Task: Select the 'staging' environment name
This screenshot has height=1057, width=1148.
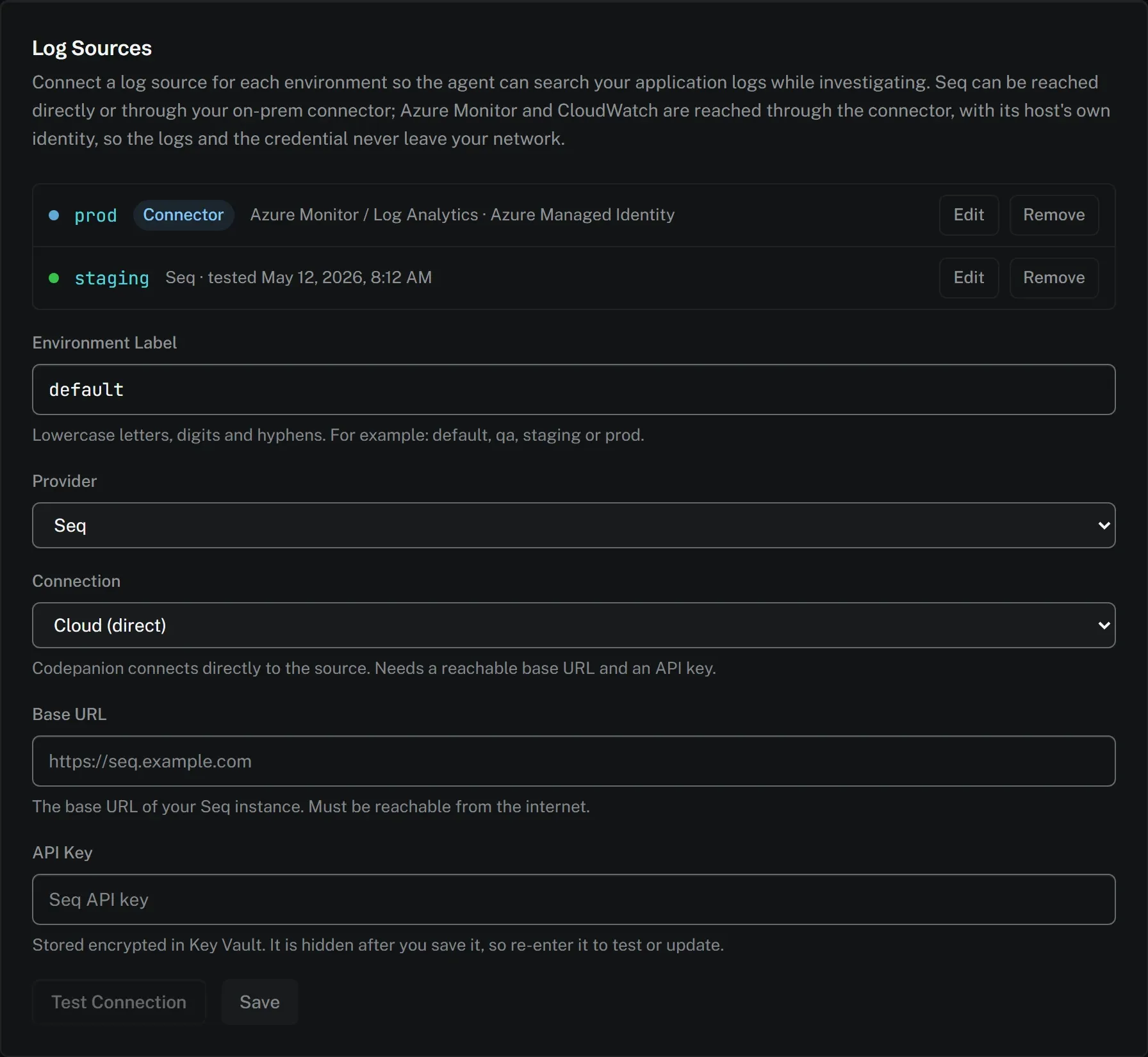Action: coord(111,278)
